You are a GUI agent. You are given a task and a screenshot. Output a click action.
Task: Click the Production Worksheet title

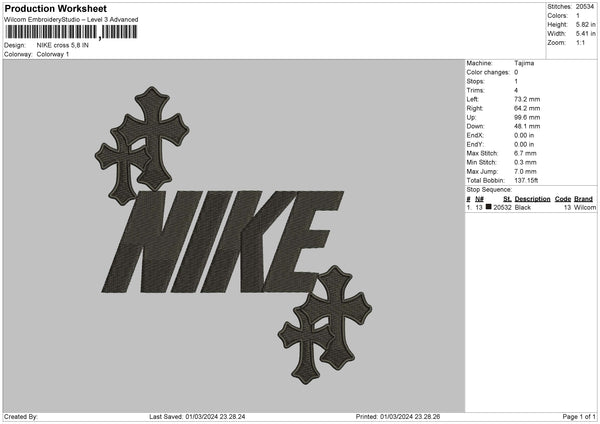(x=55, y=8)
